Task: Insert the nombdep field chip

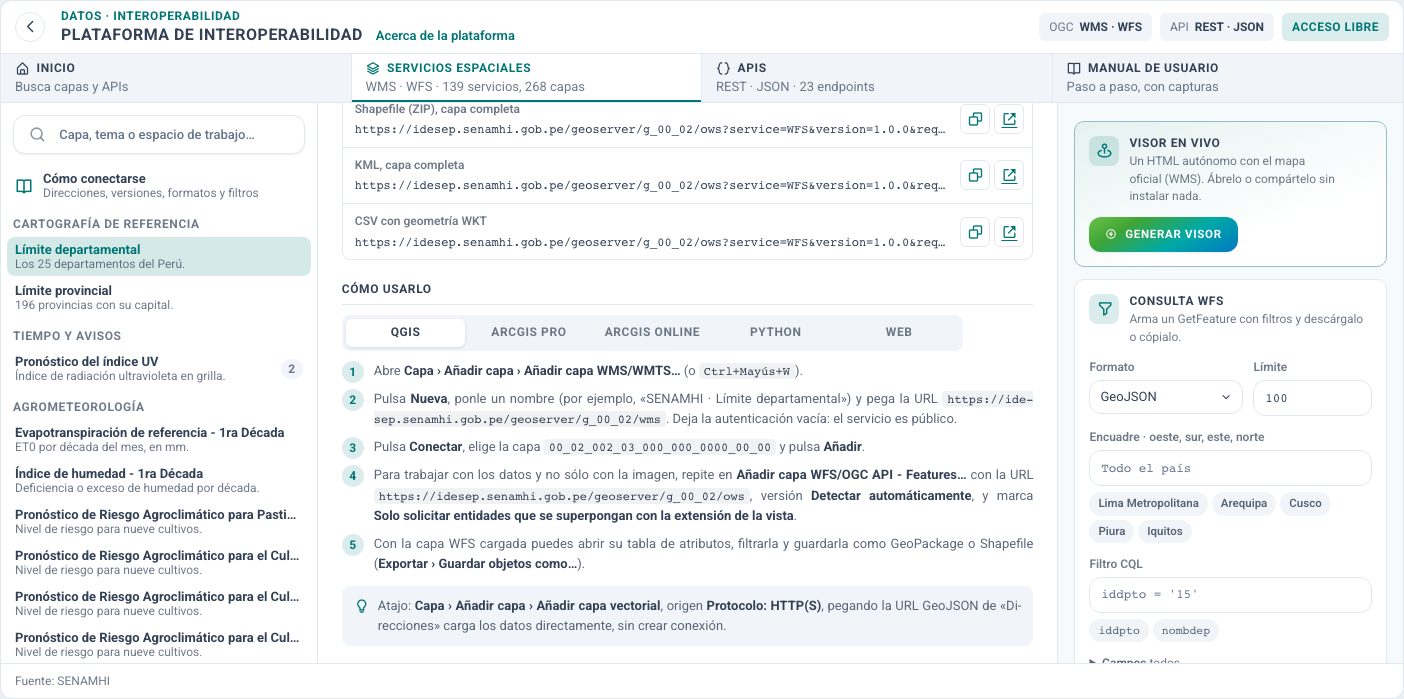Action: [x=1185, y=631]
